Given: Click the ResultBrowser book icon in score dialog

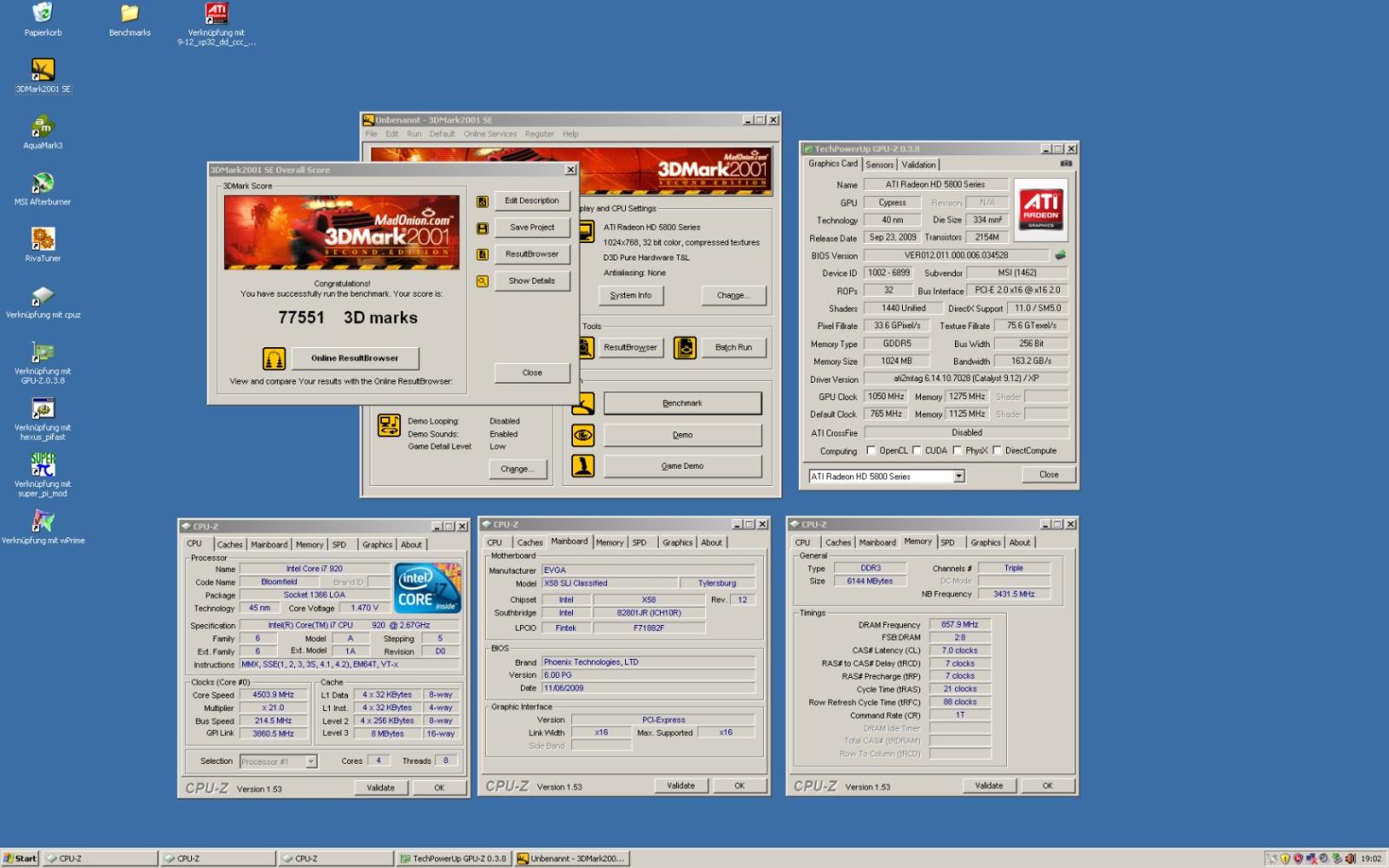Looking at the screenshot, I should click(482, 254).
